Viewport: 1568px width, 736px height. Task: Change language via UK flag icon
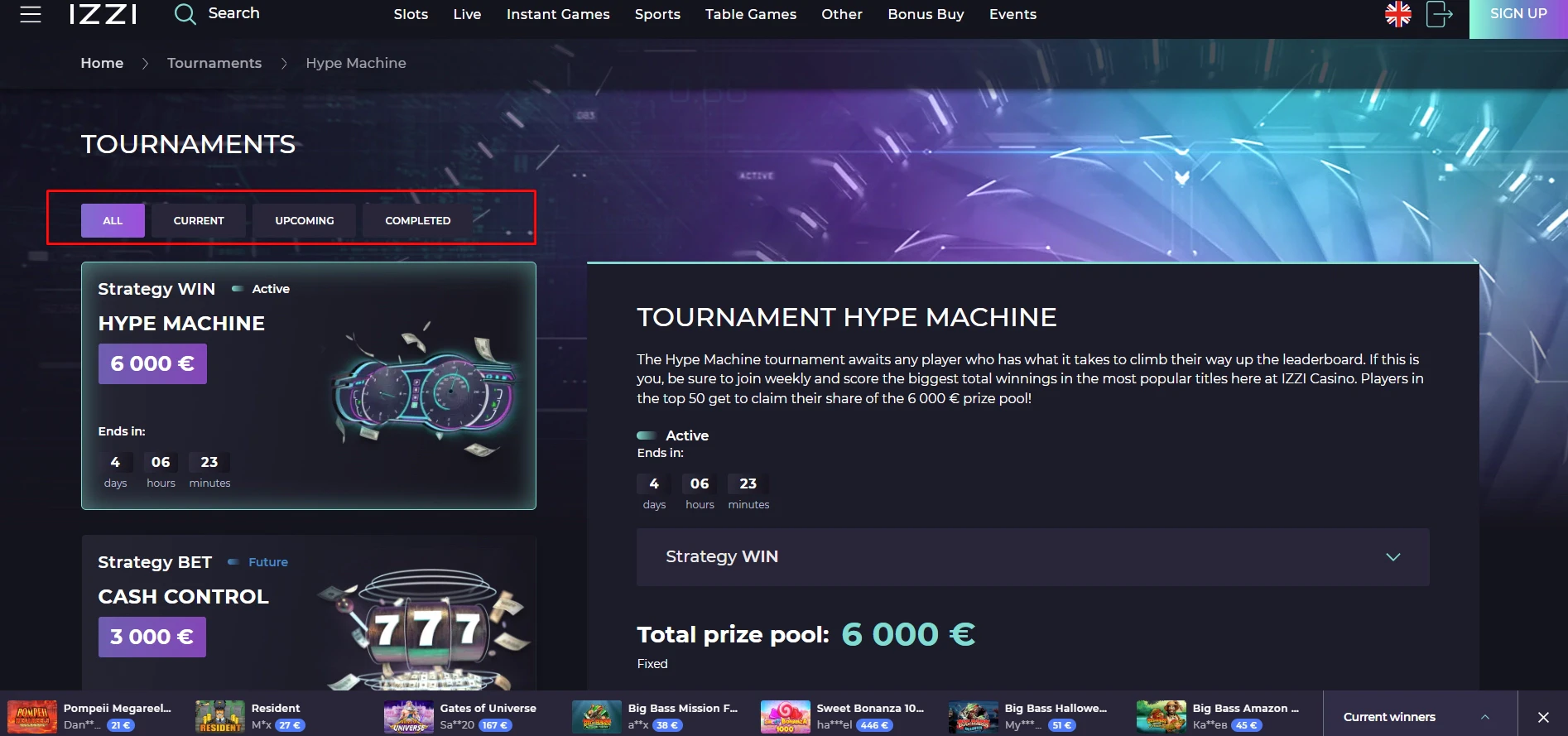click(1398, 14)
